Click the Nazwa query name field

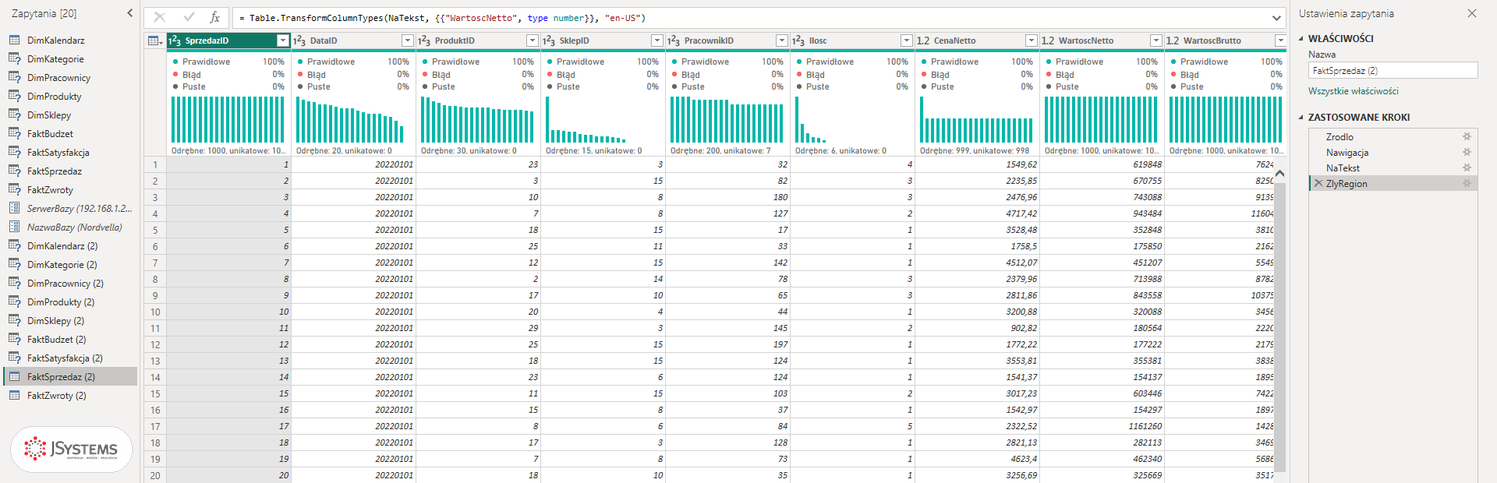1392,70
